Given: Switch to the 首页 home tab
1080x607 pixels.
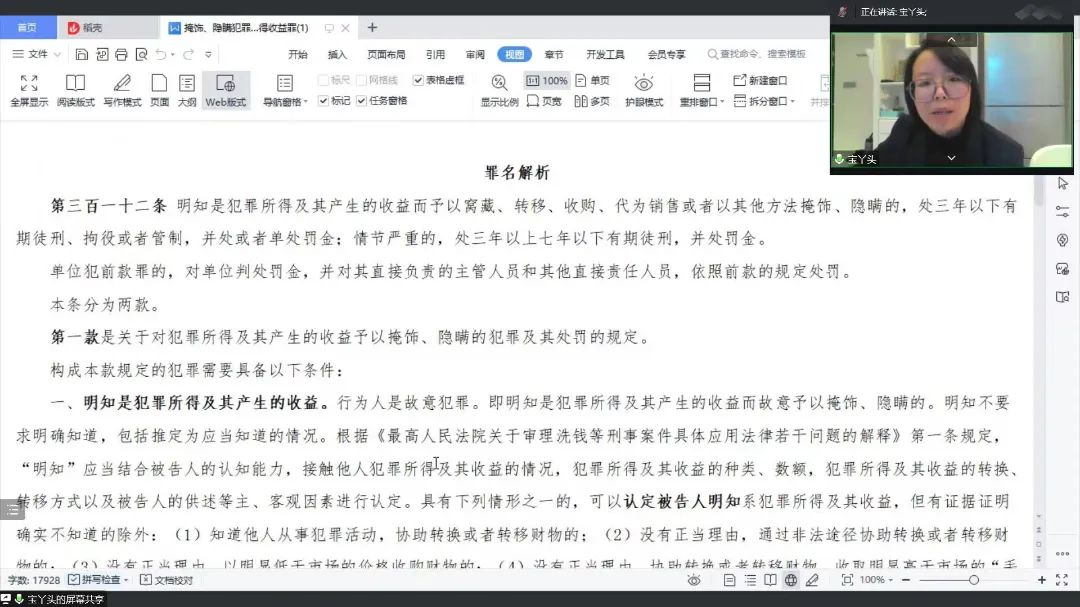Looking at the screenshot, I should click(x=28, y=28).
